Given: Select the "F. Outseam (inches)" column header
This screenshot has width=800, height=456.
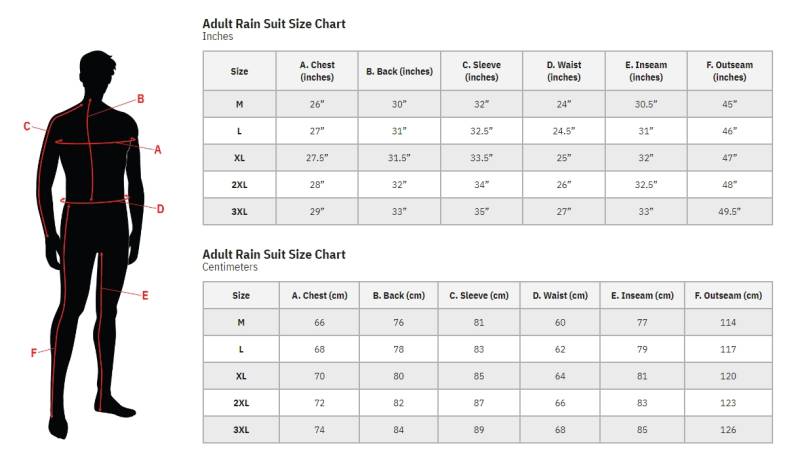Looking at the screenshot, I should [x=729, y=71].
